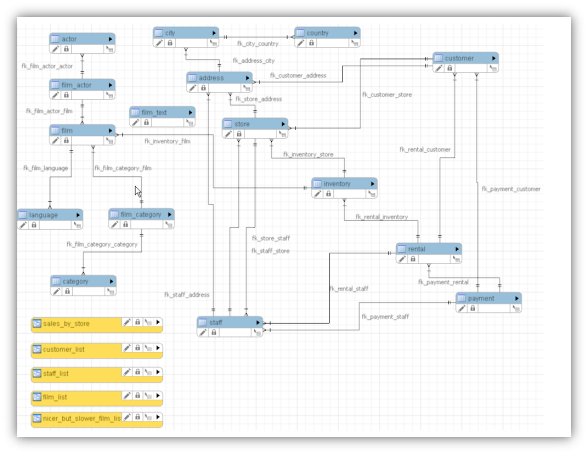The height and width of the screenshot is (454, 588).
Task: Select the fk_city_country relationship label
Action: coord(258,44)
